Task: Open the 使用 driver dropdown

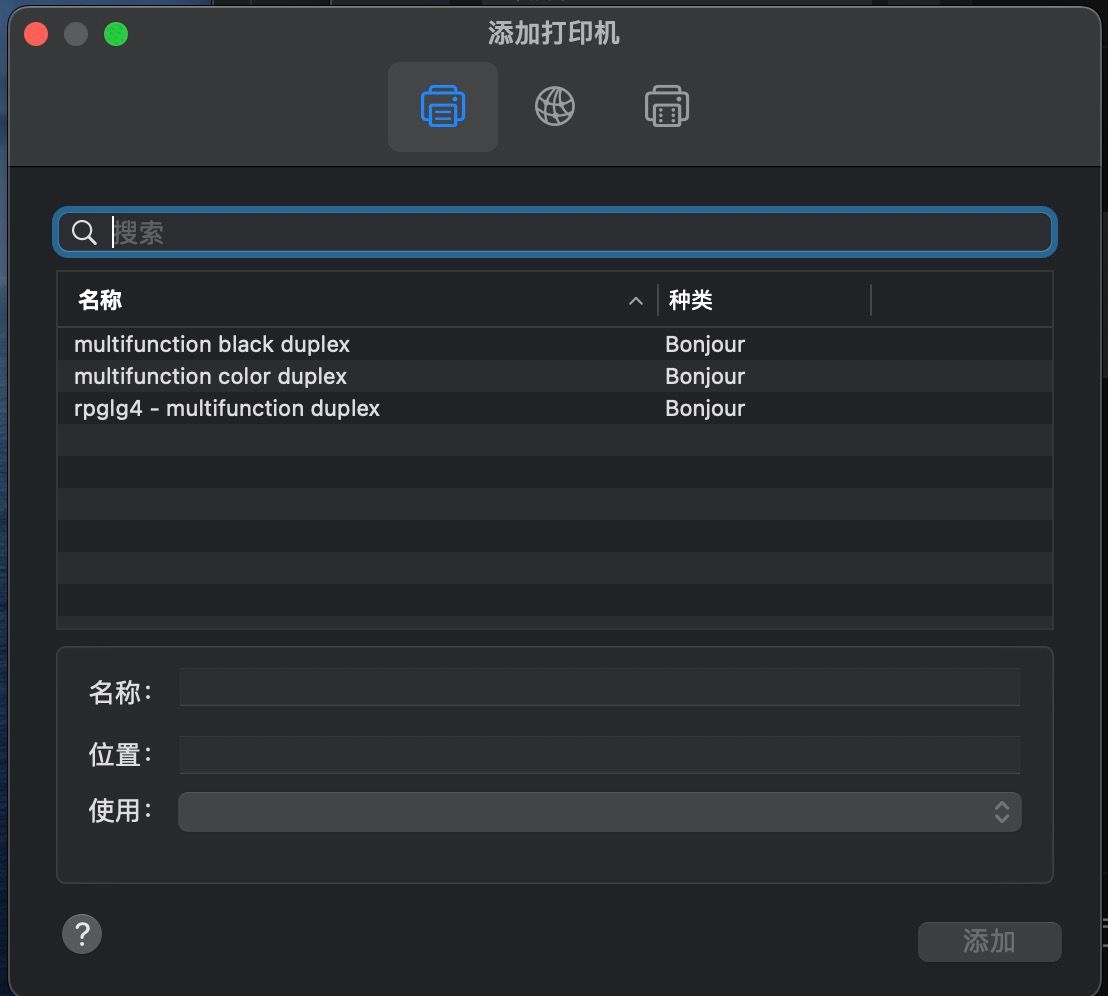Action: 599,812
